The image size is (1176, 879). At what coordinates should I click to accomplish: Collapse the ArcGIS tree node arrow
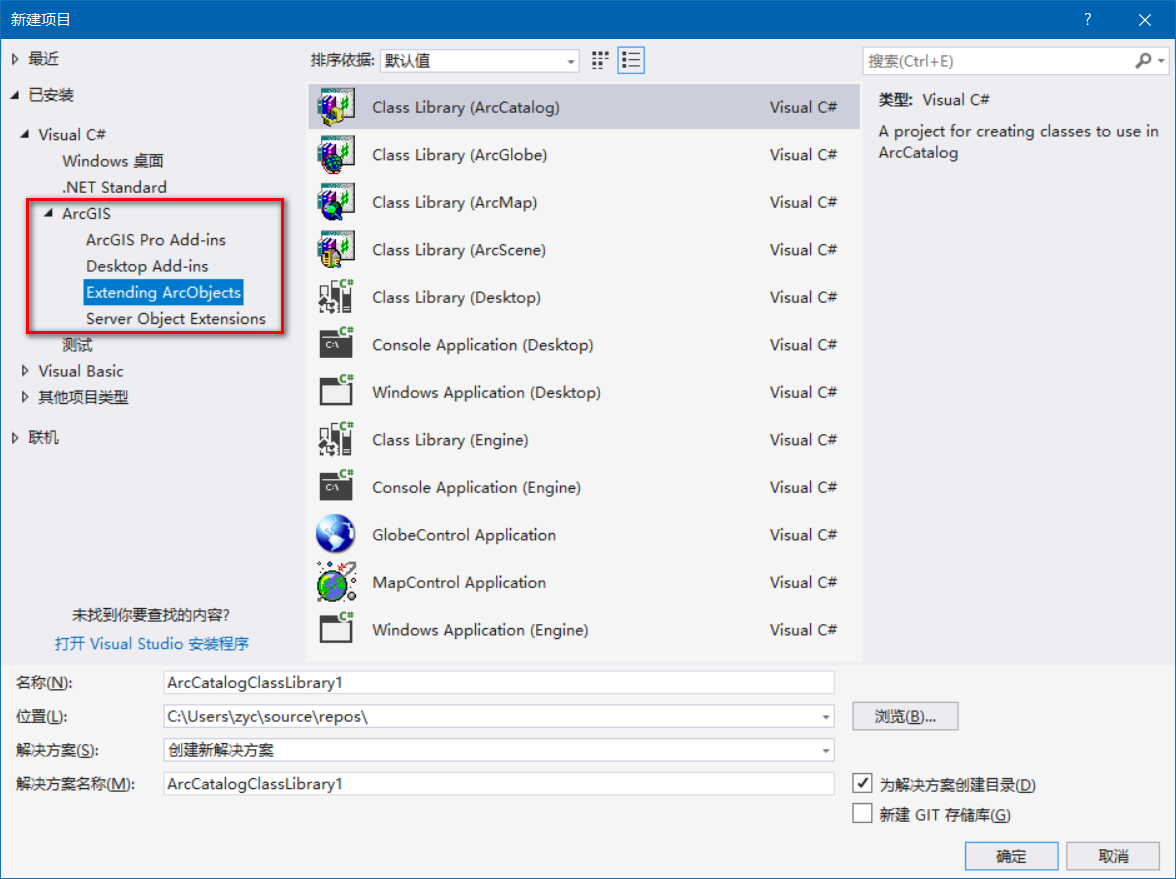[49, 214]
